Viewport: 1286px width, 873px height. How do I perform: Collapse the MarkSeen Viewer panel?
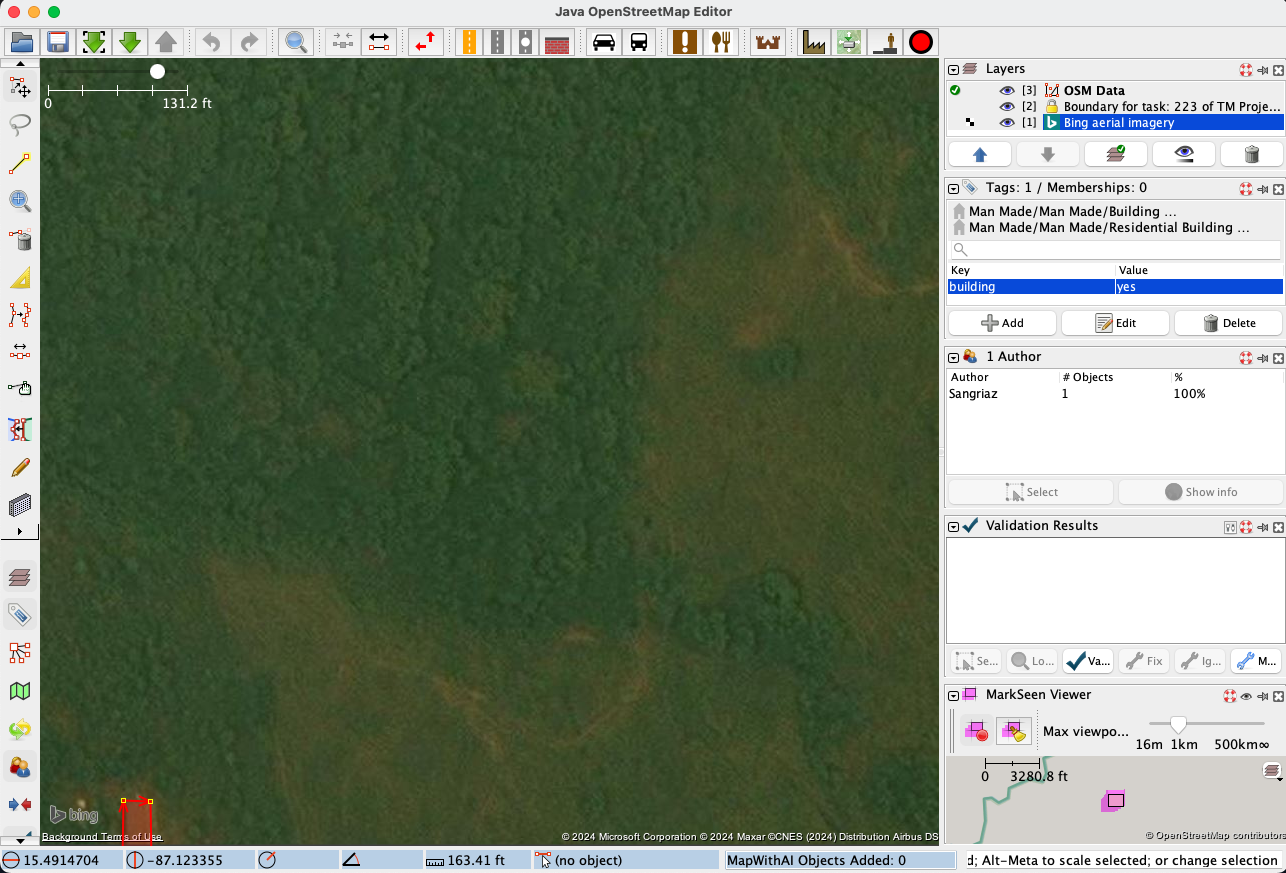click(x=954, y=695)
